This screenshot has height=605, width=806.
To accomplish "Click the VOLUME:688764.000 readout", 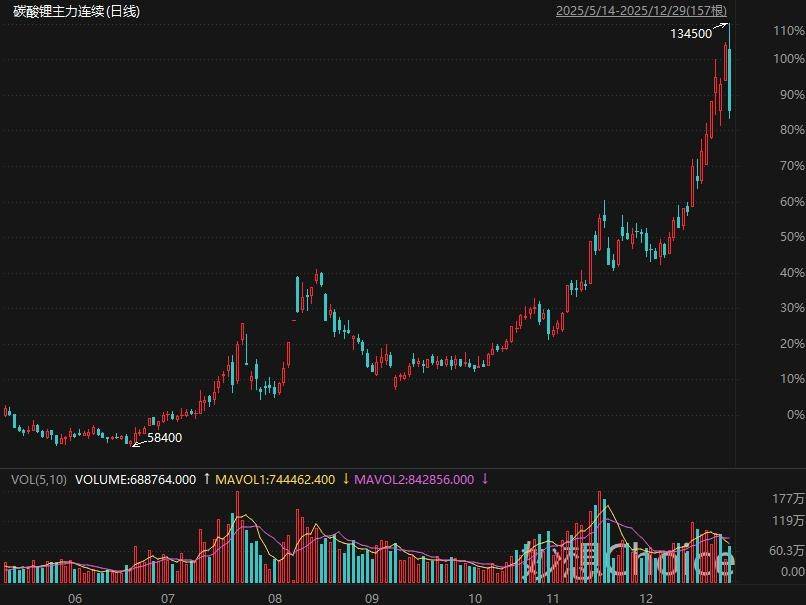I will coord(136,480).
